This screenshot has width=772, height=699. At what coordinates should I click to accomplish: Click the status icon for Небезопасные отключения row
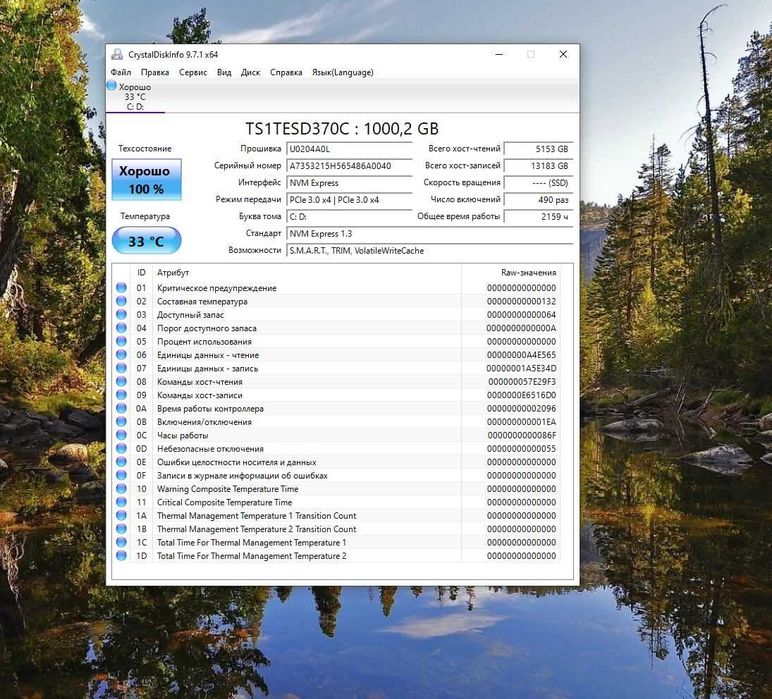(121, 448)
